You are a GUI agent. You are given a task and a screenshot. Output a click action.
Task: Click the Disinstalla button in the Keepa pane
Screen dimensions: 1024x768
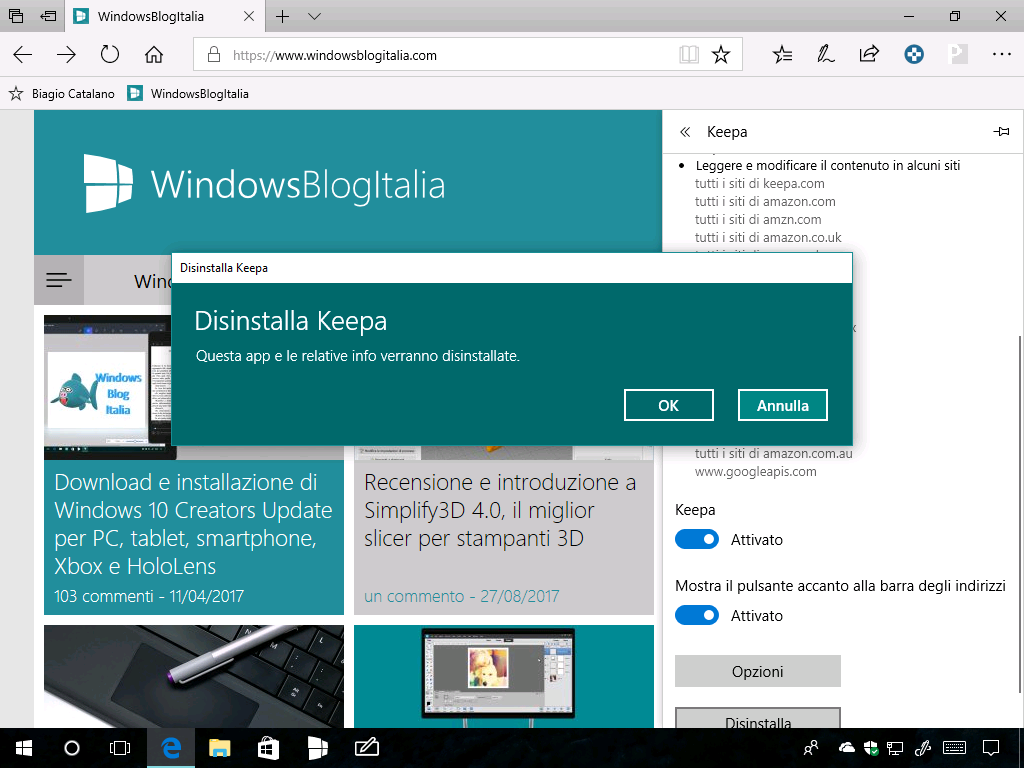coord(758,718)
